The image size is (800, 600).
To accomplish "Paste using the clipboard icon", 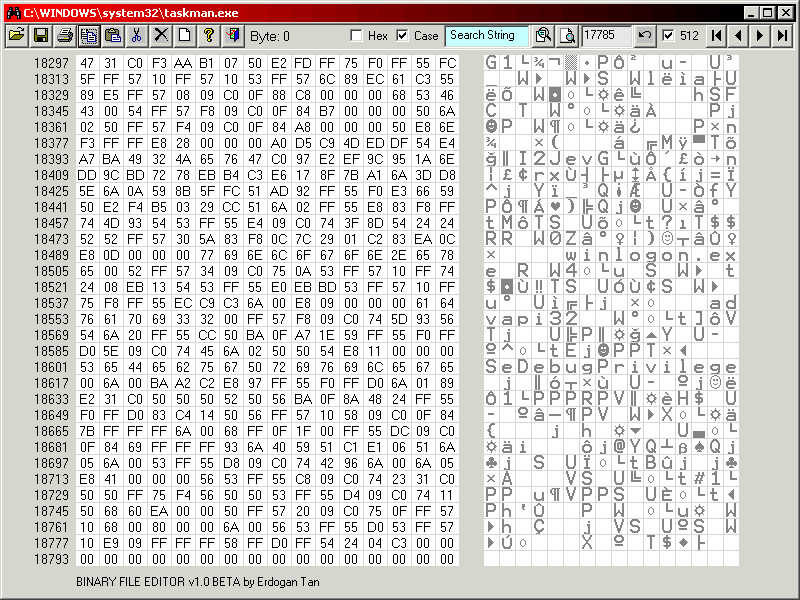I will click(x=112, y=35).
